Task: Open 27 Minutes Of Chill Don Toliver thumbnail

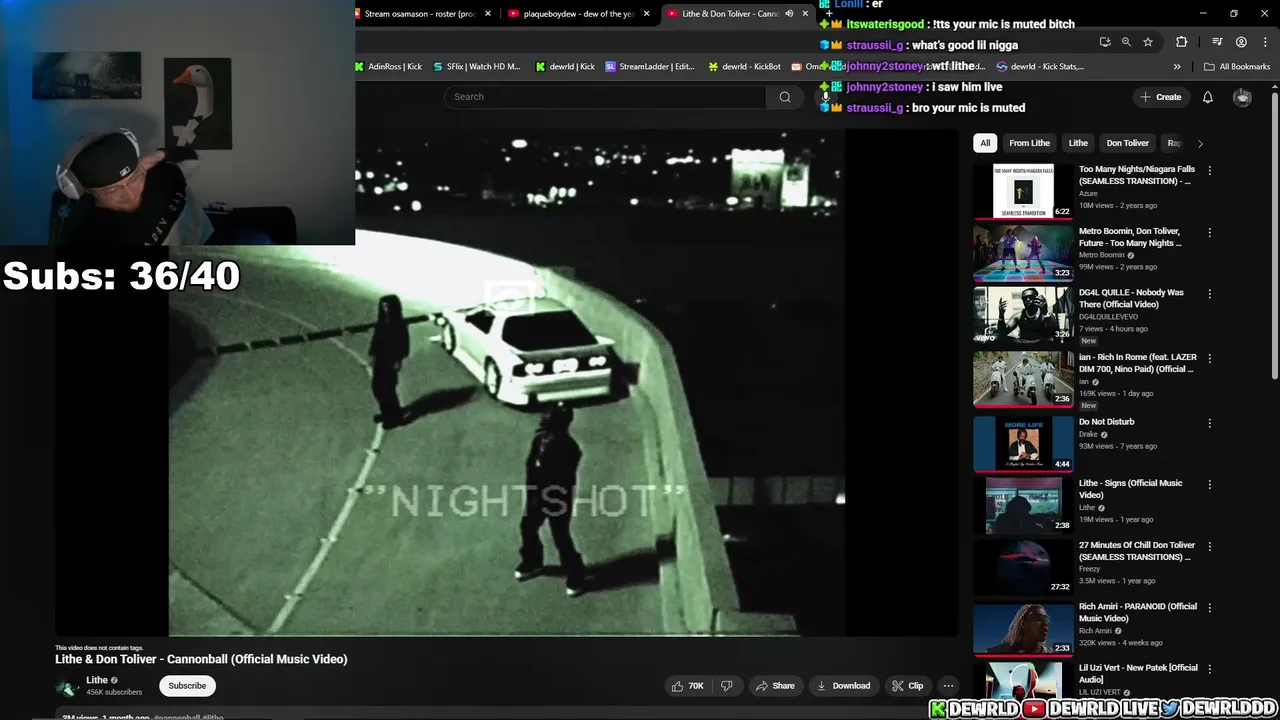Action: pos(1023,567)
